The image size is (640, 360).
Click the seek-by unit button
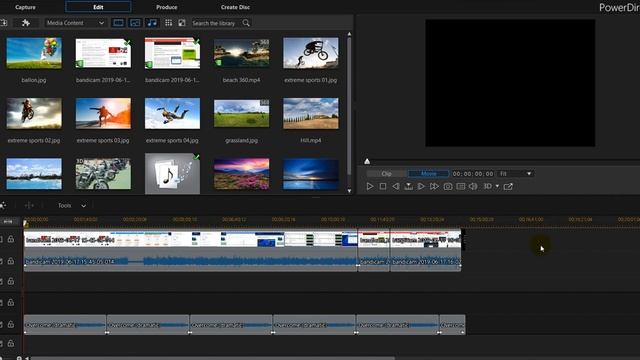[408, 186]
